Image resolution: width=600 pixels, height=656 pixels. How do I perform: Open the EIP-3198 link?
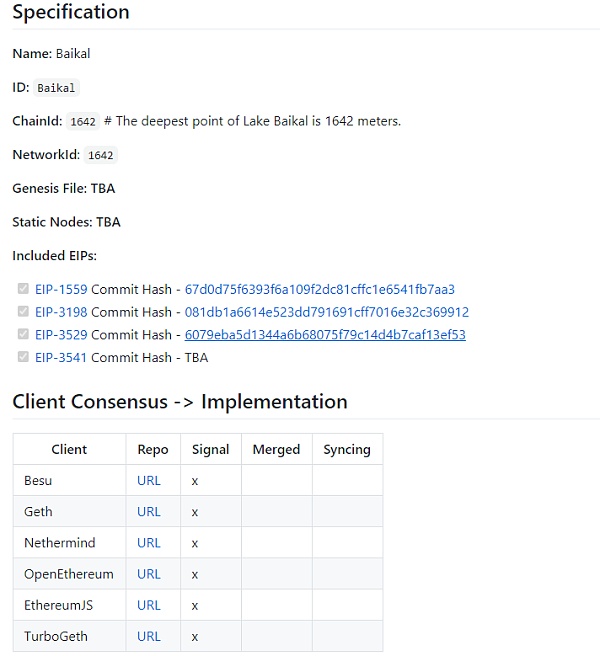point(61,312)
